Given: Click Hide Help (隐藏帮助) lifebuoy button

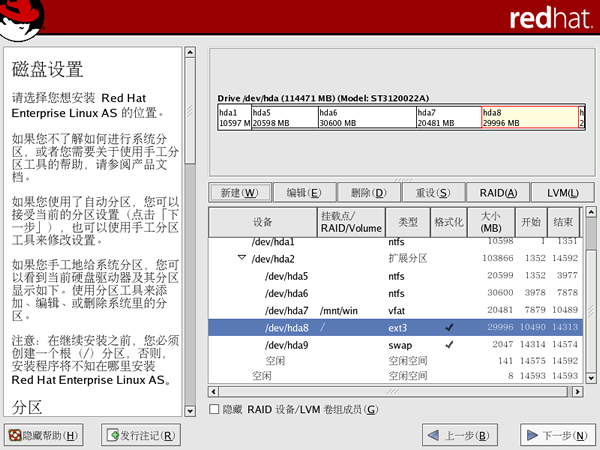Looking at the screenshot, I should coord(44,435).
